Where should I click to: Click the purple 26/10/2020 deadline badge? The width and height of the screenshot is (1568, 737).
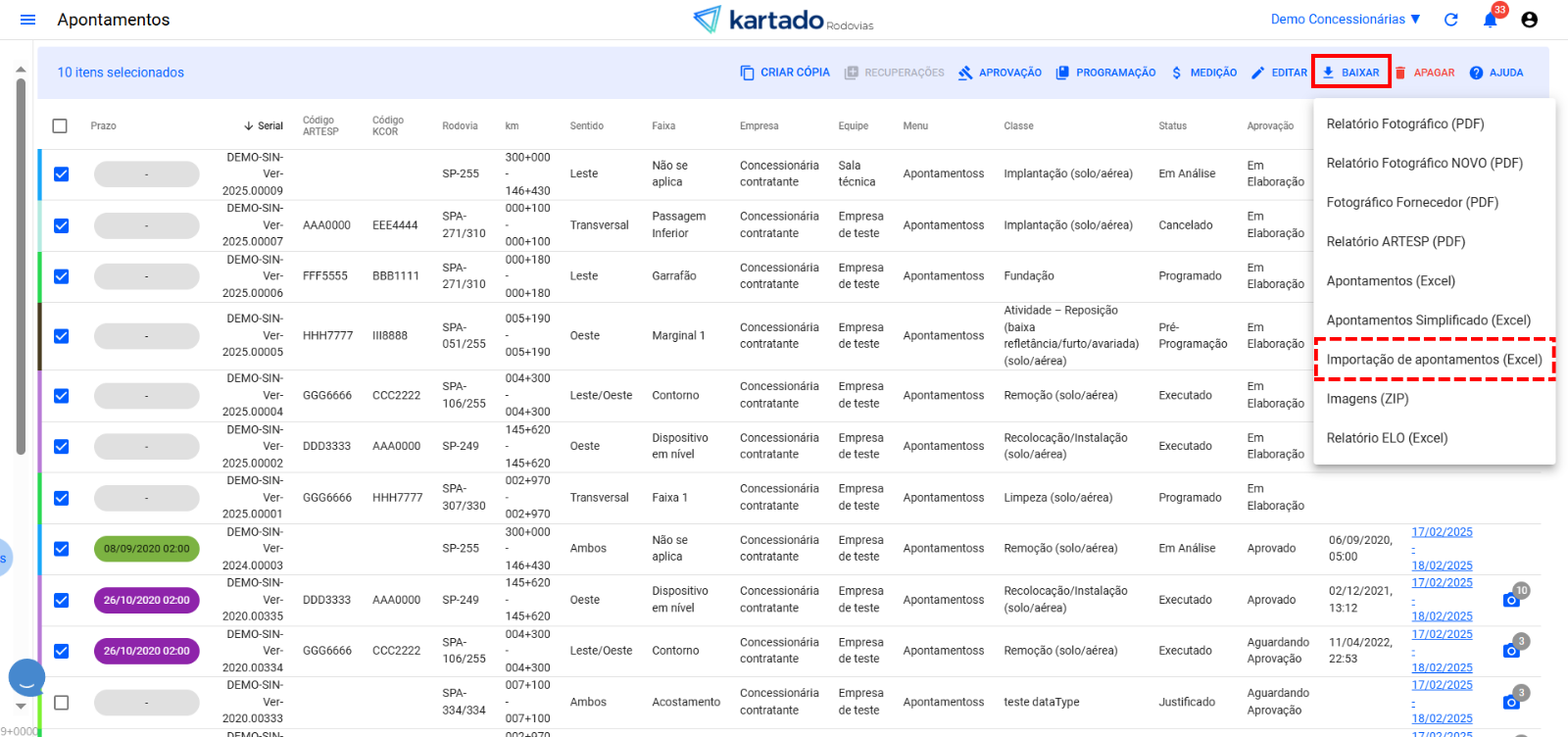click(x=147, y=600)
